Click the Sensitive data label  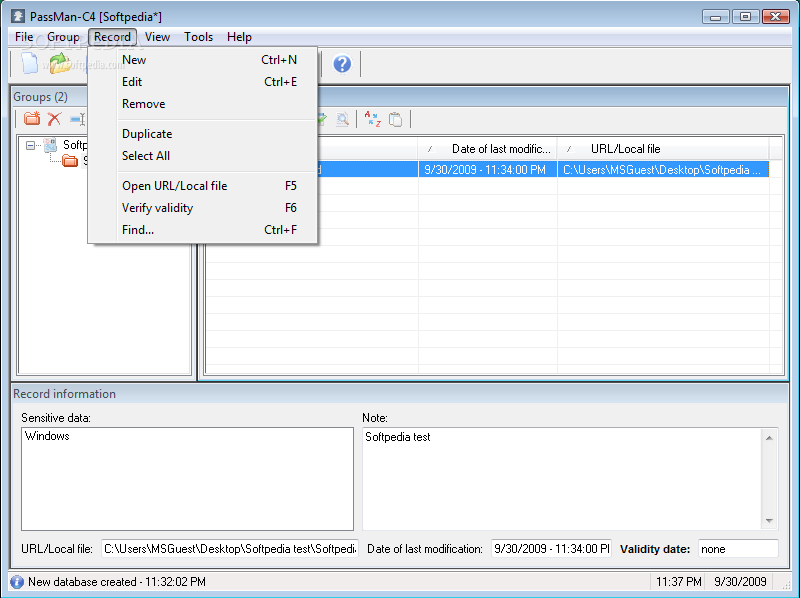click(56, 418)
